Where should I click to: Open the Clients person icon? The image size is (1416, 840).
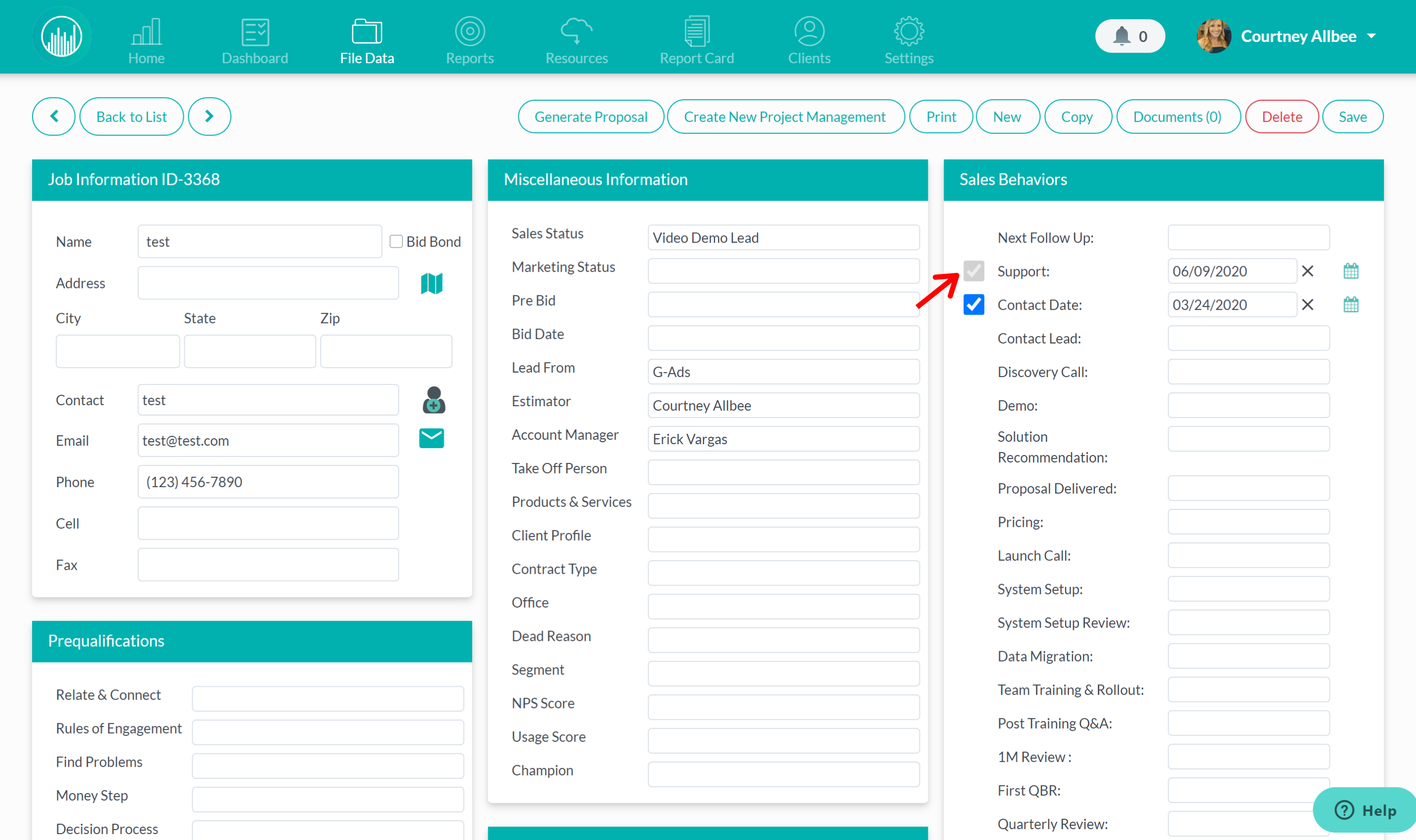coord(809,32)
